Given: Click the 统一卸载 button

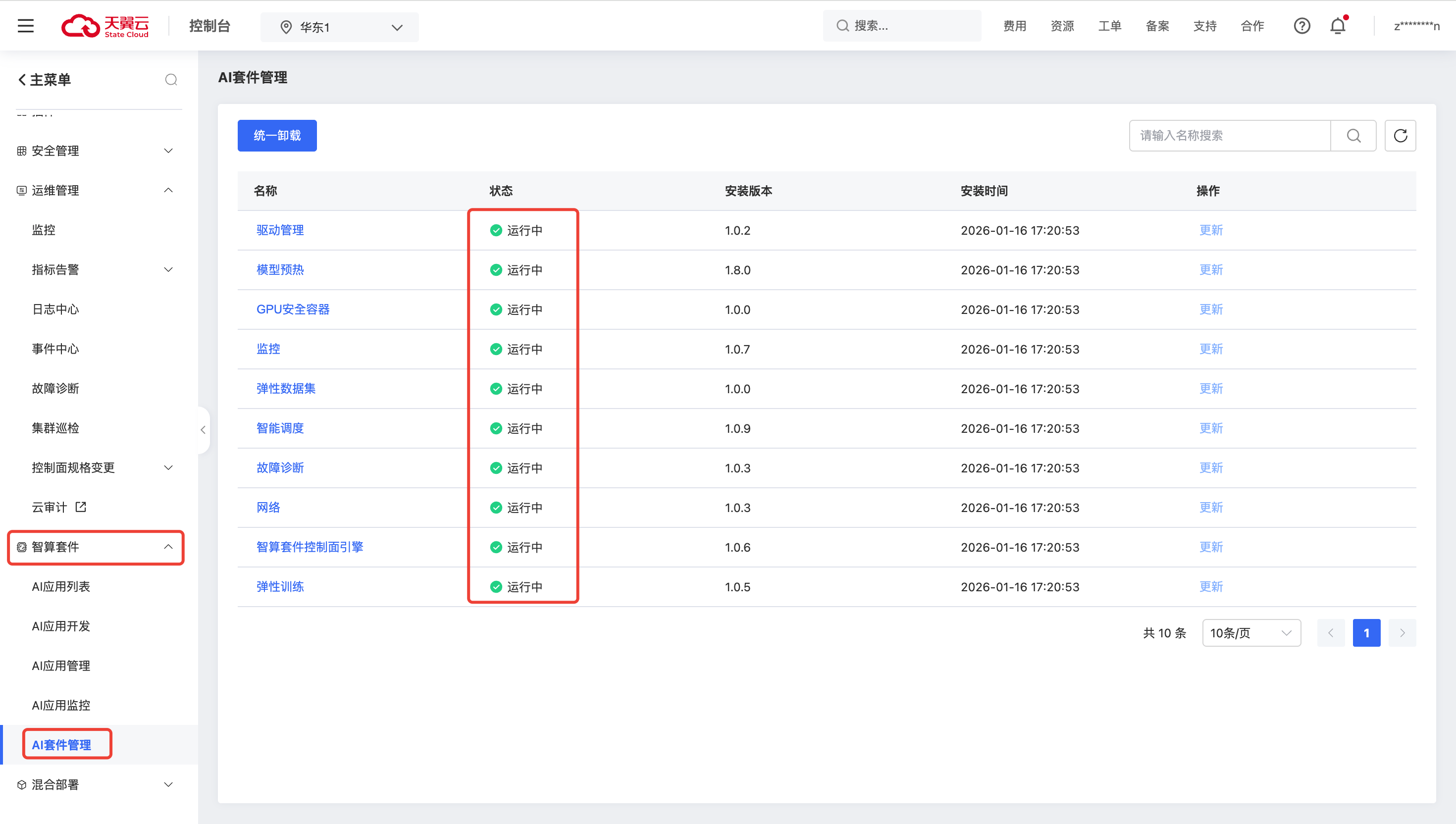Looking at the screenshot, I should (277, 136).
